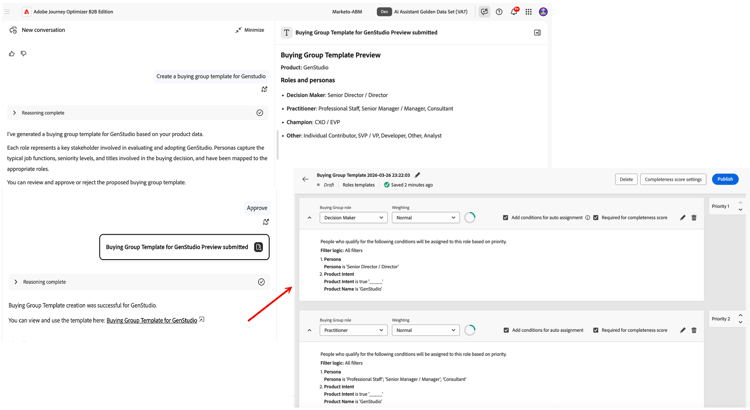Open the Weighting dropdown for Practitioner

(x=425, y=330)
